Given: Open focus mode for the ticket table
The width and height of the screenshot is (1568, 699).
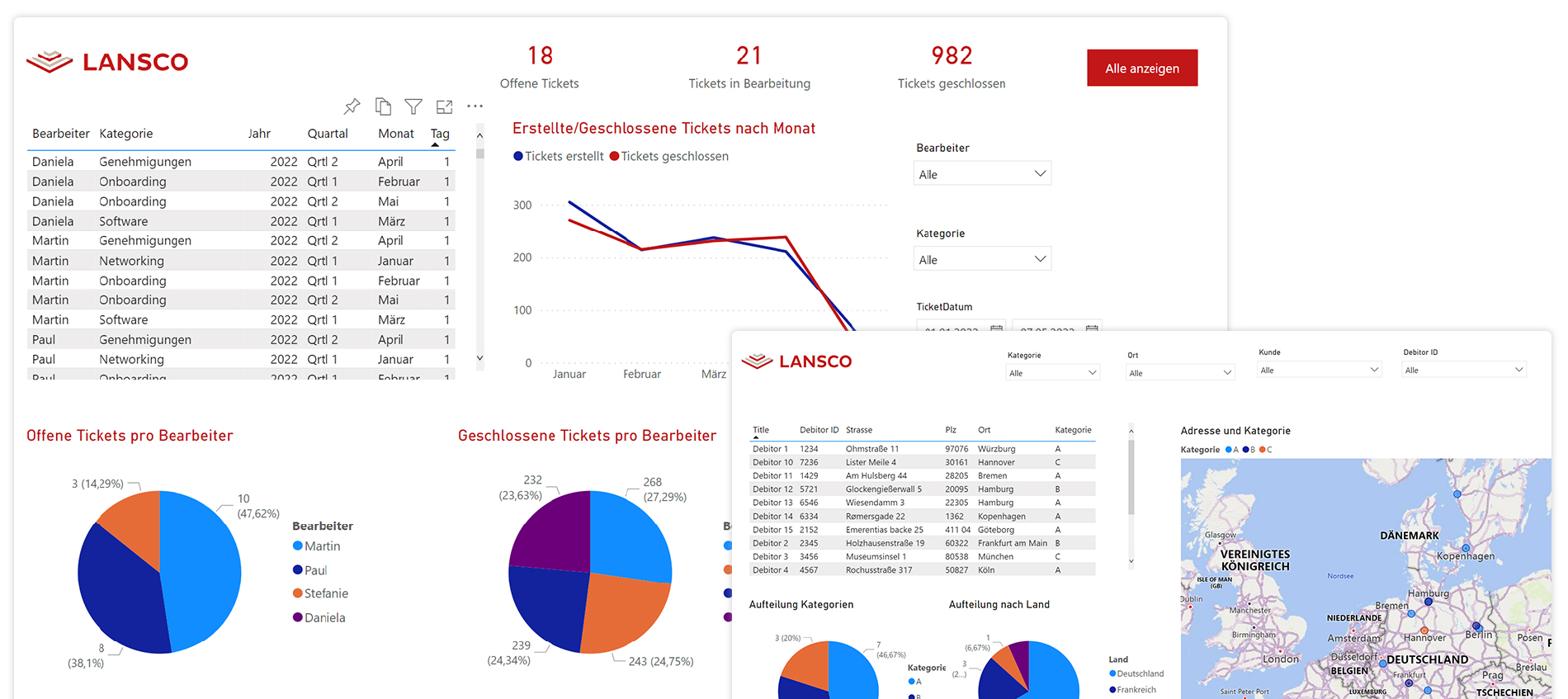Looking at the screenshot, I should pyautogui.click(x=444, y=106).
